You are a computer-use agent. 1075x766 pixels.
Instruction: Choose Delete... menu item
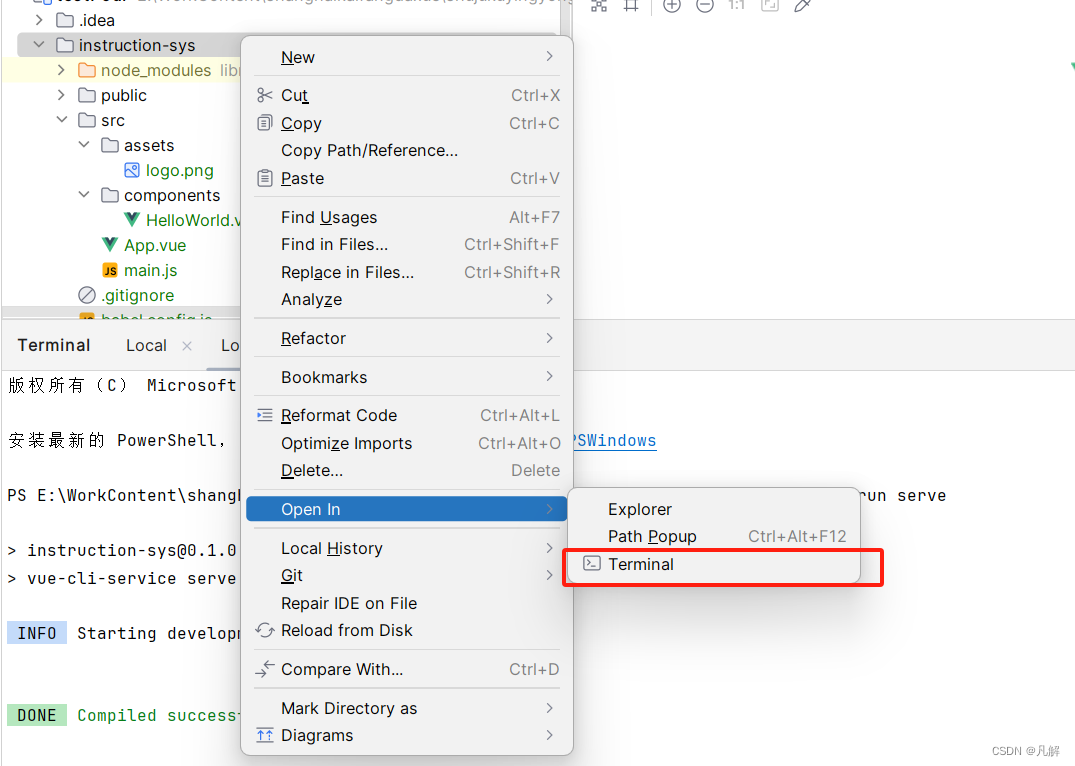pyautogui.click(x=407, y=470)
